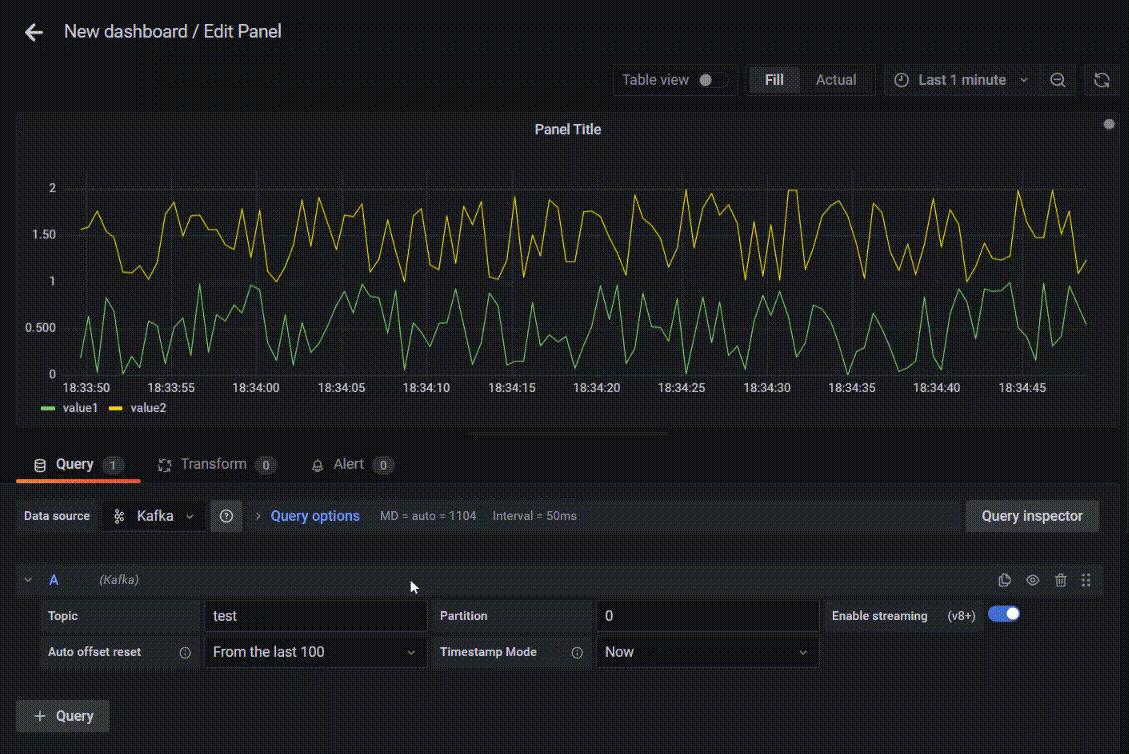Click the drag handle on query A
This screenshot has width=1129, height=754.
tap(1085, 580)
